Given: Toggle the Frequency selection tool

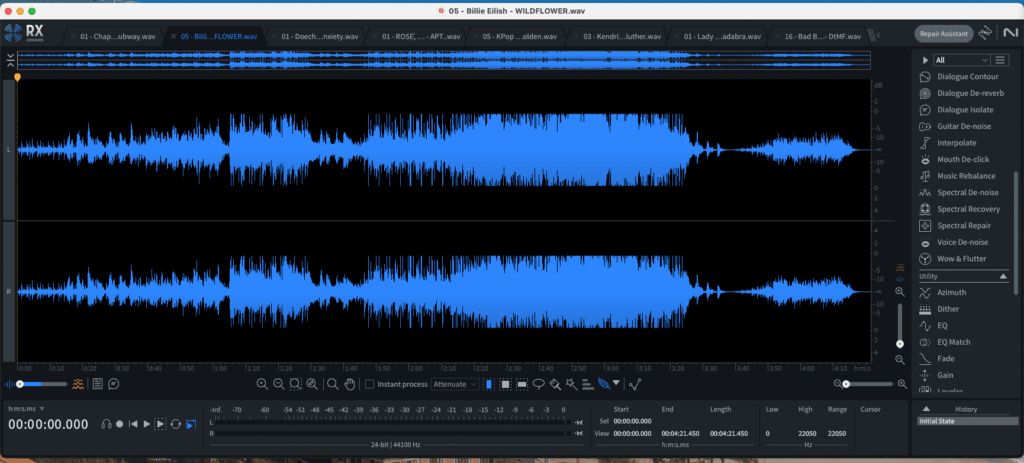Looking at the screenshot, I should 522,384.
